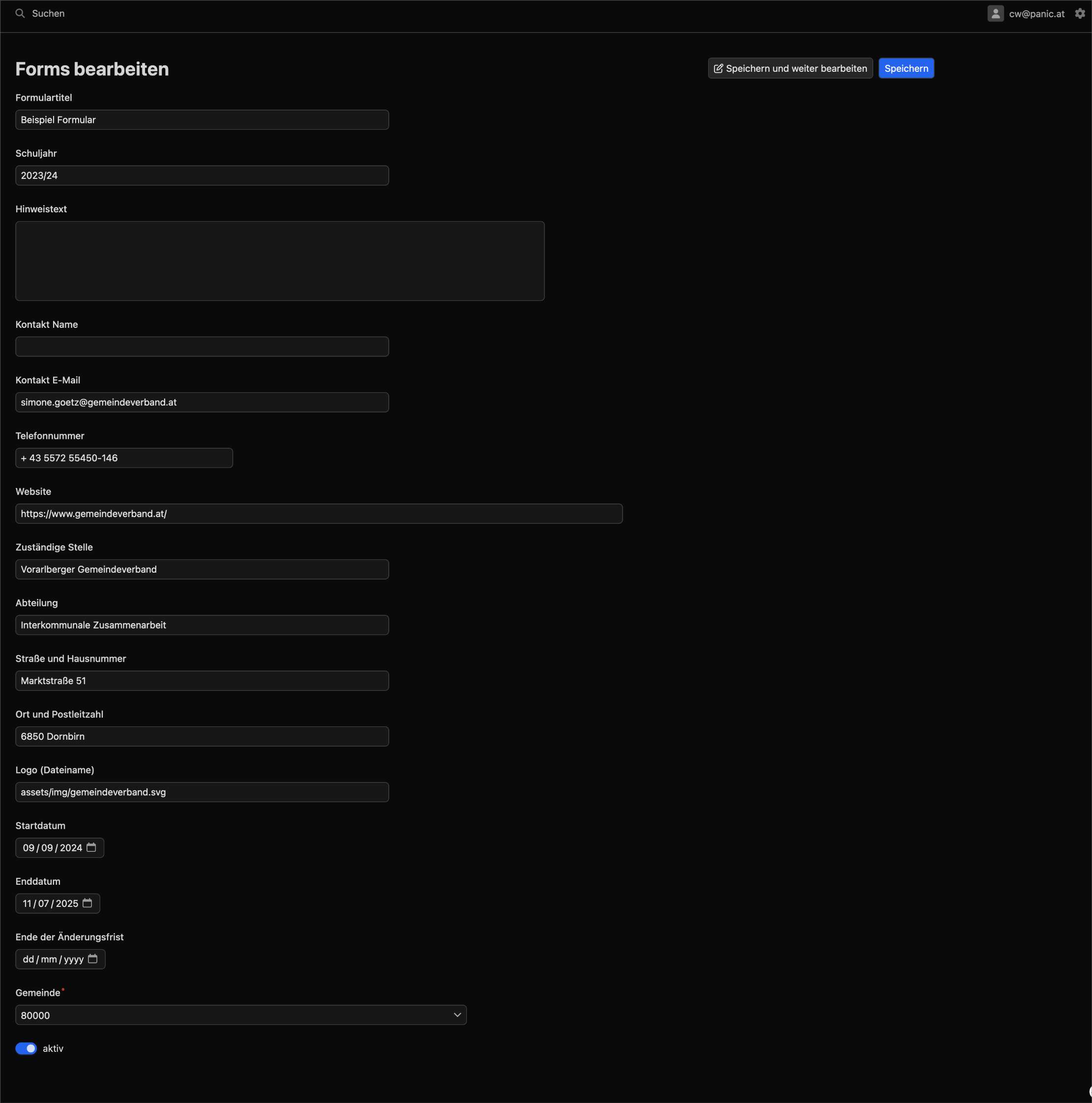Click the search magnifier icon
This screenshot has width=1092, height=1103.
click(x=20, y=13)
